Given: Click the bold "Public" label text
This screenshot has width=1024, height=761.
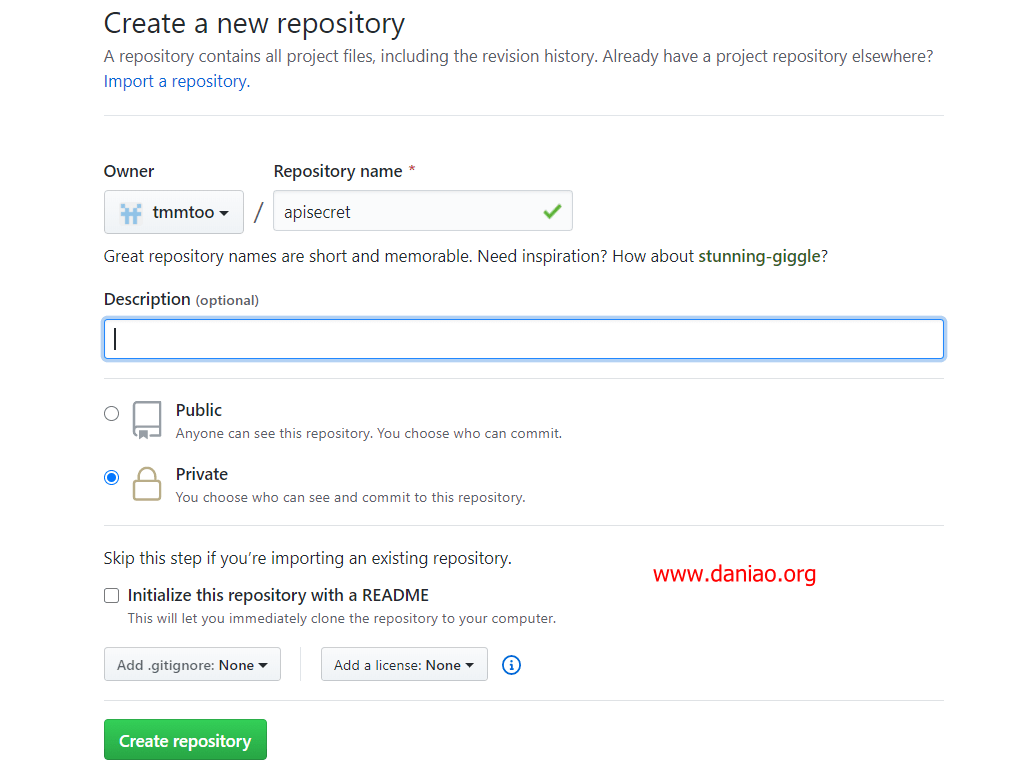Looking at the screenshot, I should [x=199, y=410].
